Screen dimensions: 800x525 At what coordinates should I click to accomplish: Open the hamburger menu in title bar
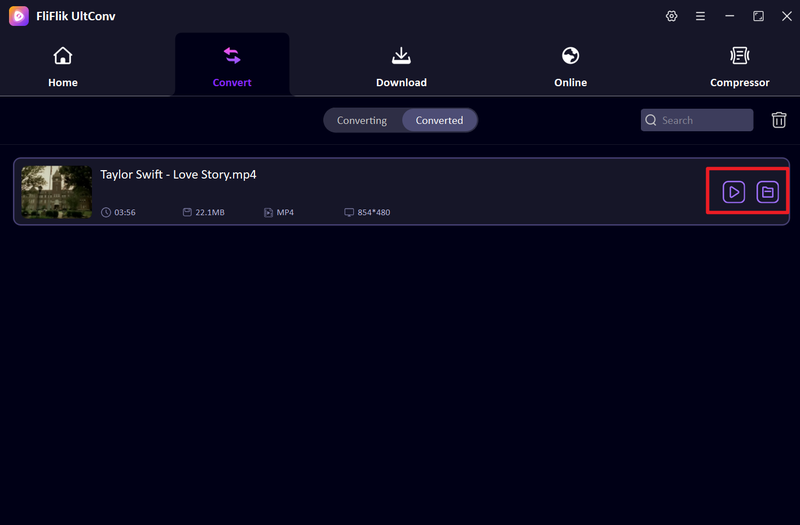(x=700, y=16)
